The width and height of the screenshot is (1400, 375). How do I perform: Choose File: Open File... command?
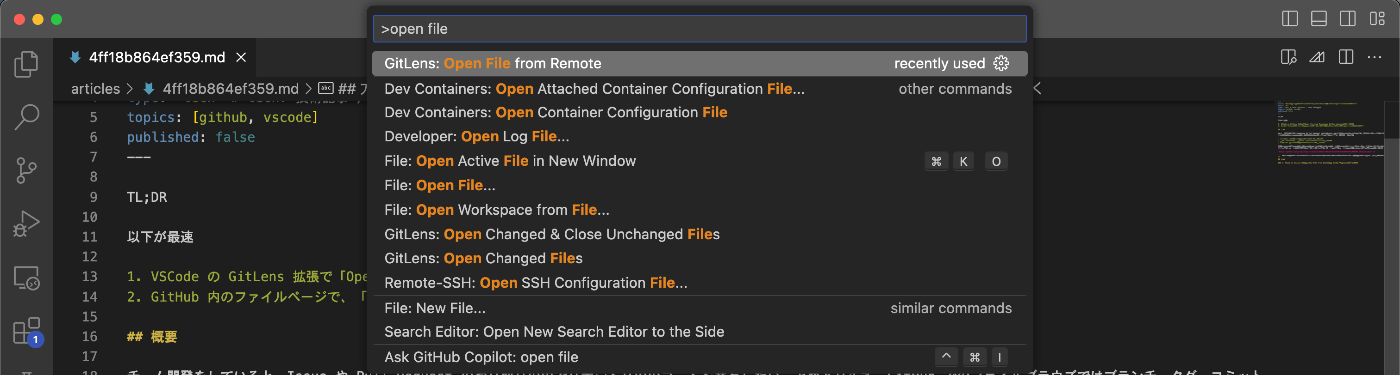(x=699, y=185)
